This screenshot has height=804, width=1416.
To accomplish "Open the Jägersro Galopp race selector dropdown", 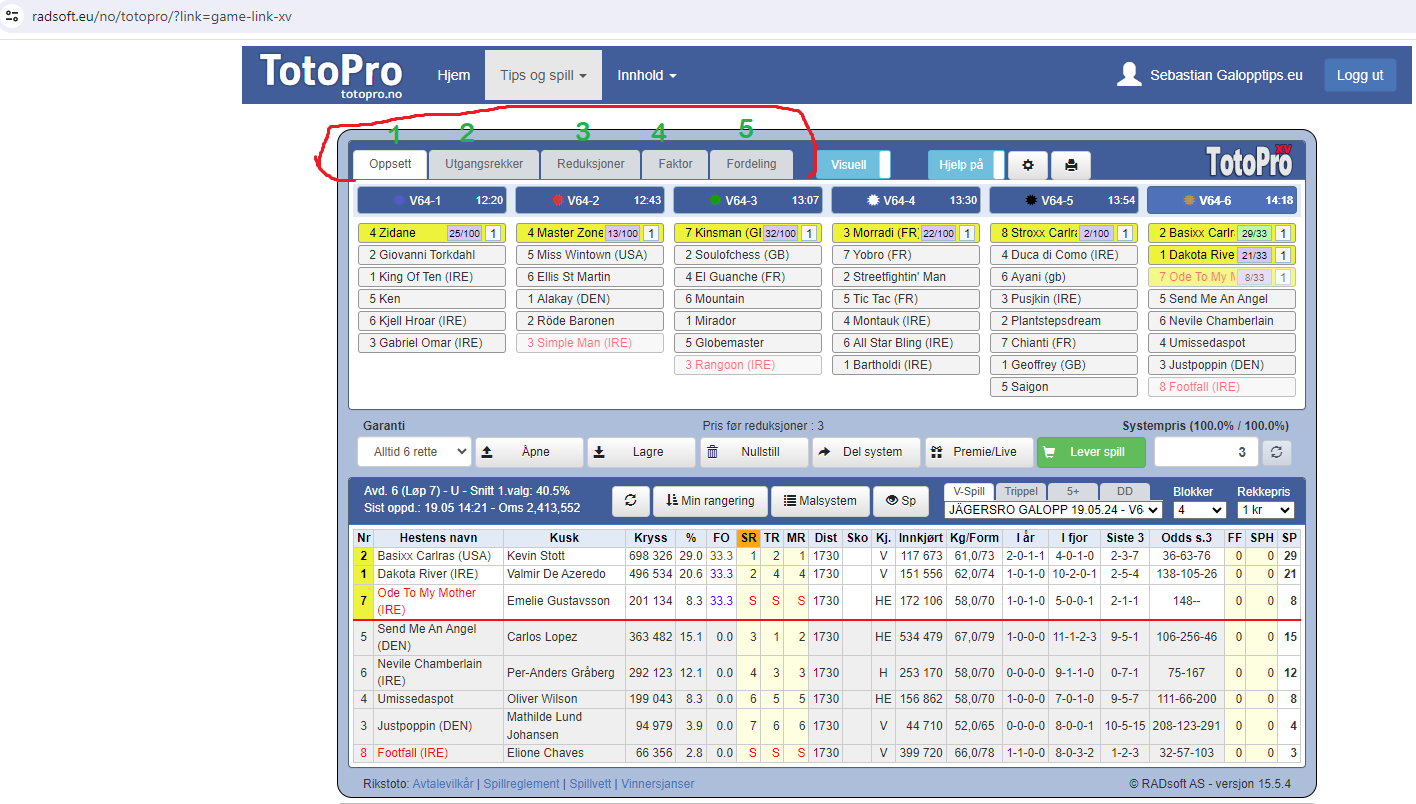I will tap(1053, 510).
